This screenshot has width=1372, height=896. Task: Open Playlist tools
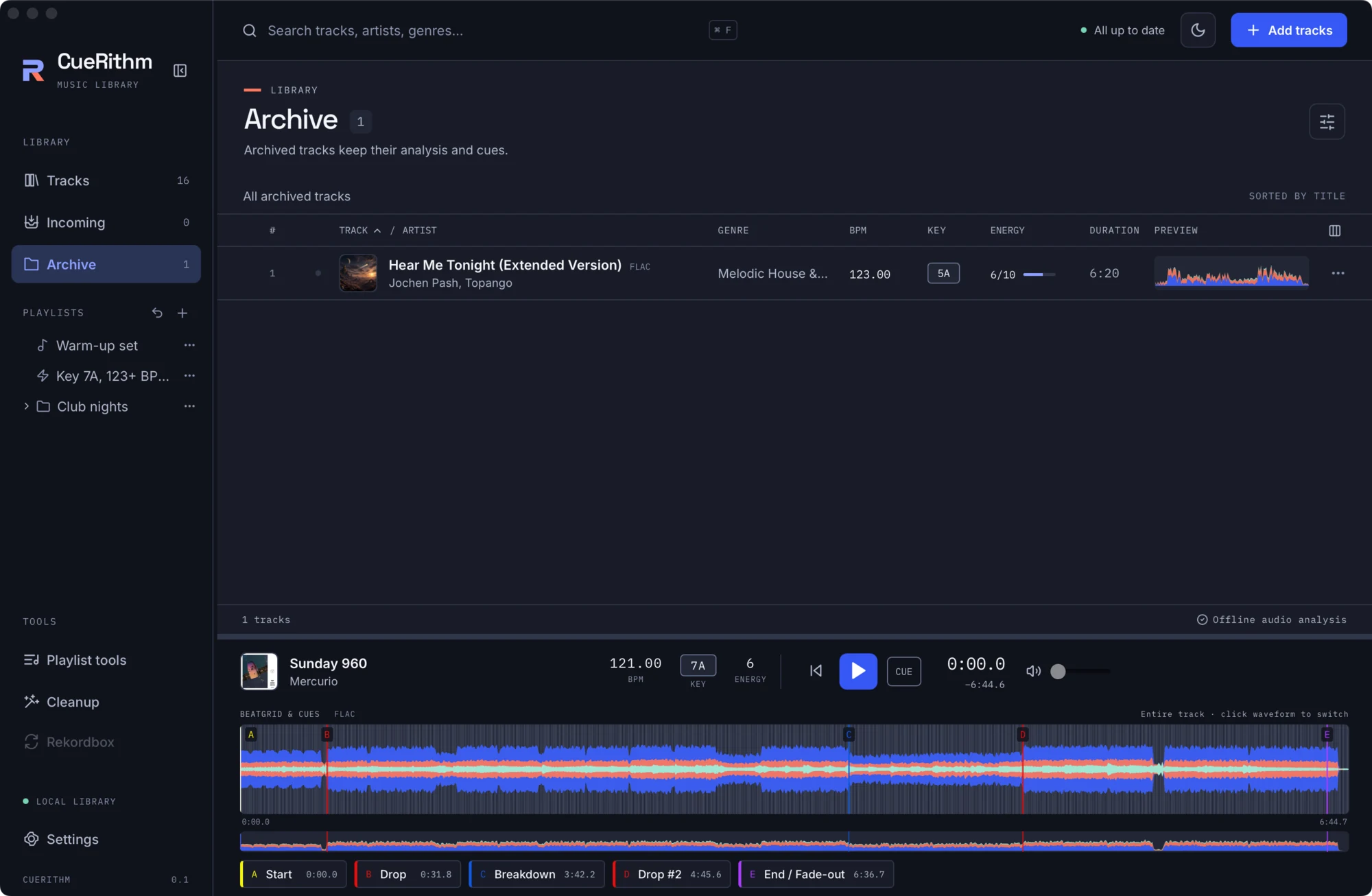click(x=106, y=660)
